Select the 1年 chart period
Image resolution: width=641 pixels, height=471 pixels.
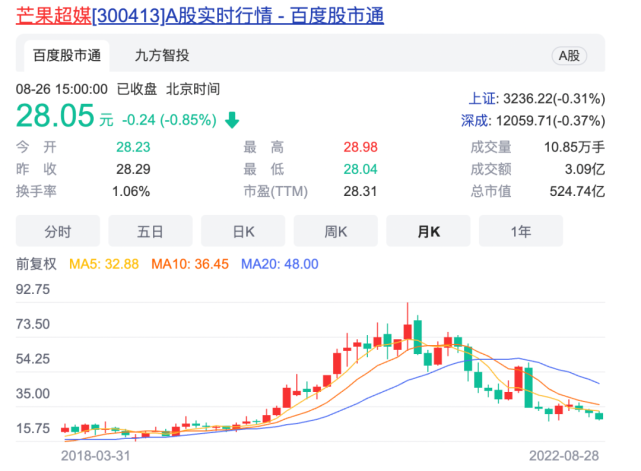[520, 231]
